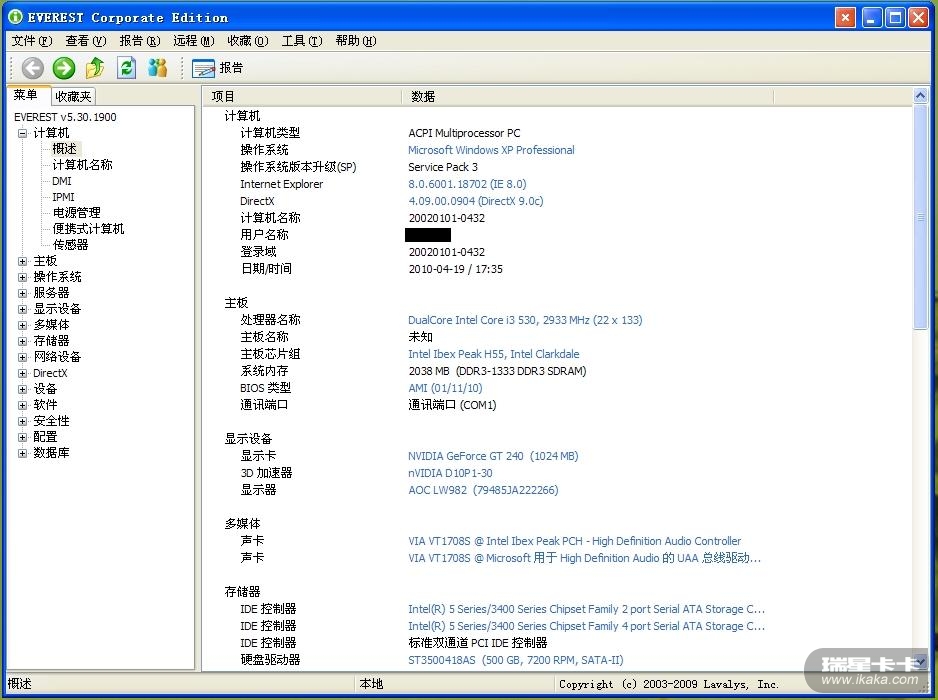Click the EVEREST title bar app icon
This screenshot has width=938, height=700.
15,17
